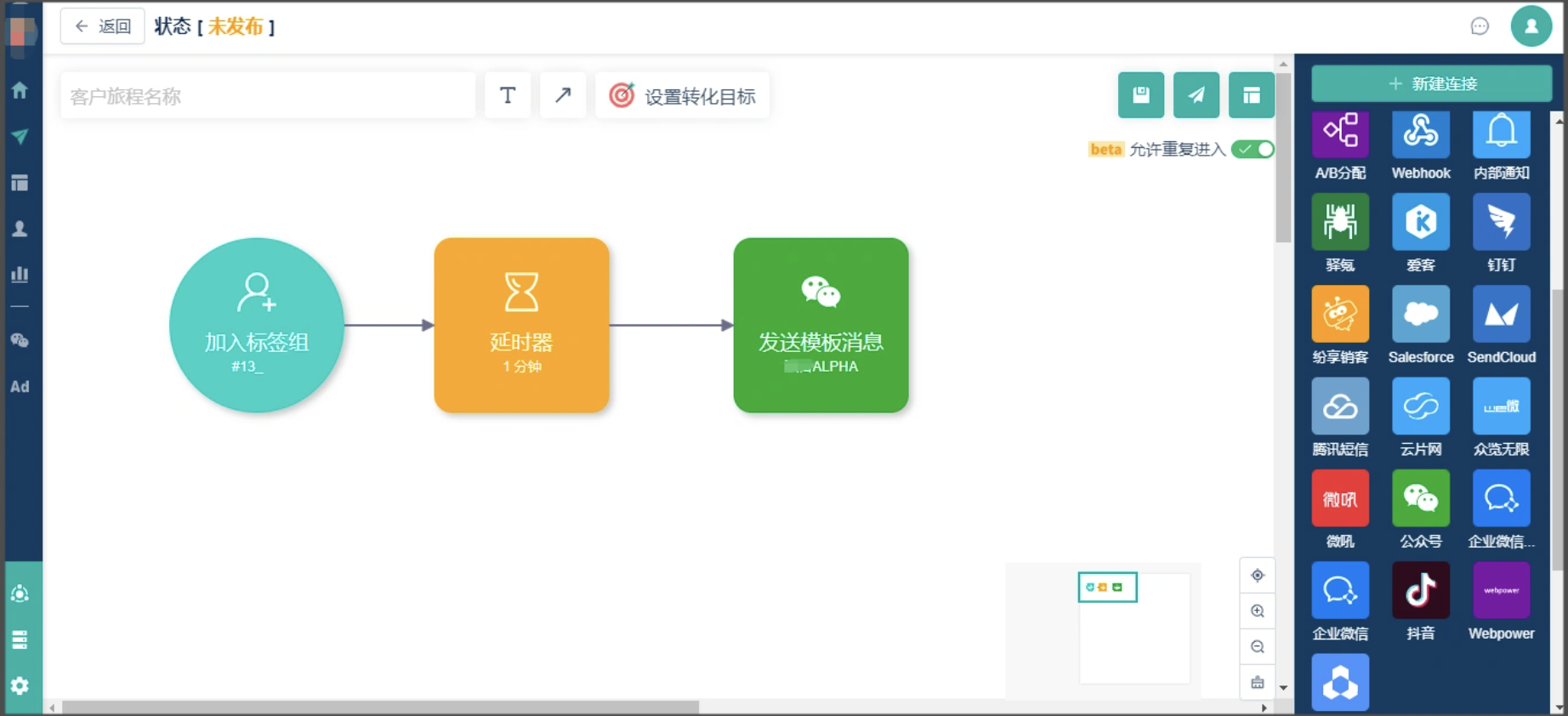
Task: Open settings gear in left sidebar
Action: 20,685
